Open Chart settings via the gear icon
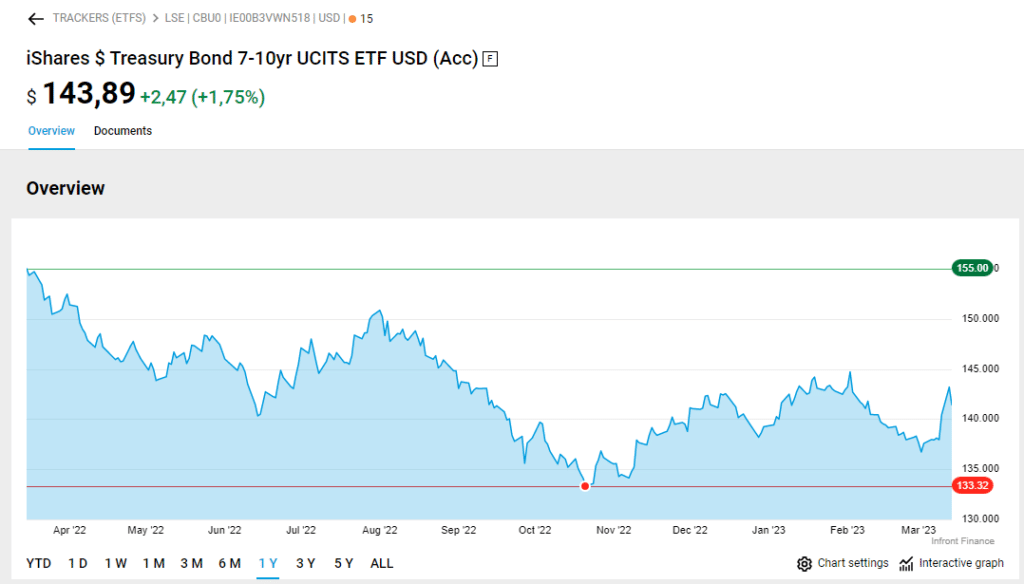 tap(804, 563)
